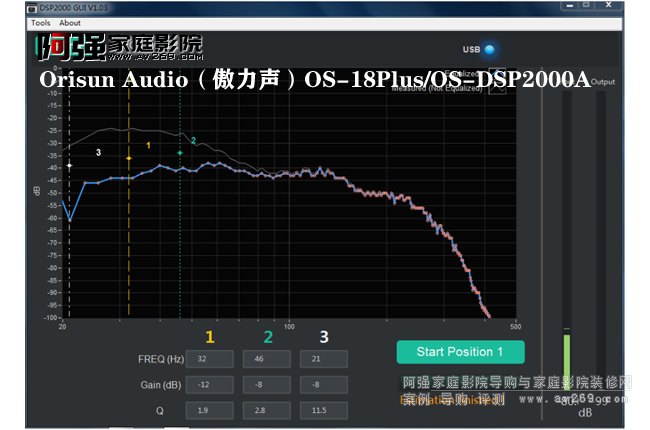Click the band 2 Gain field
This screenshot has width=650, height=430.
click(x=267, y=385)
